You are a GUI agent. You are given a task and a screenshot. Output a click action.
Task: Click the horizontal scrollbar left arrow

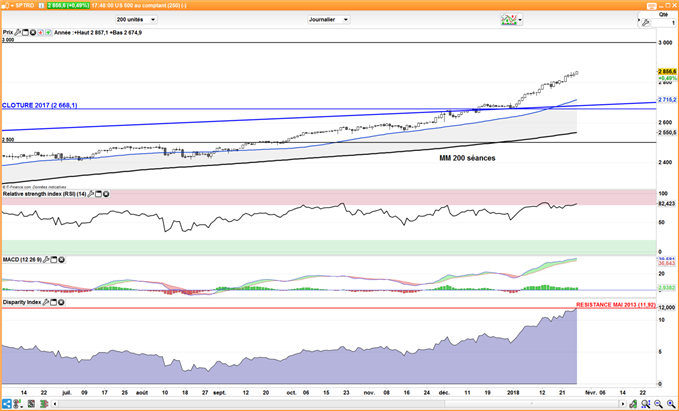(x=55, y=404)
